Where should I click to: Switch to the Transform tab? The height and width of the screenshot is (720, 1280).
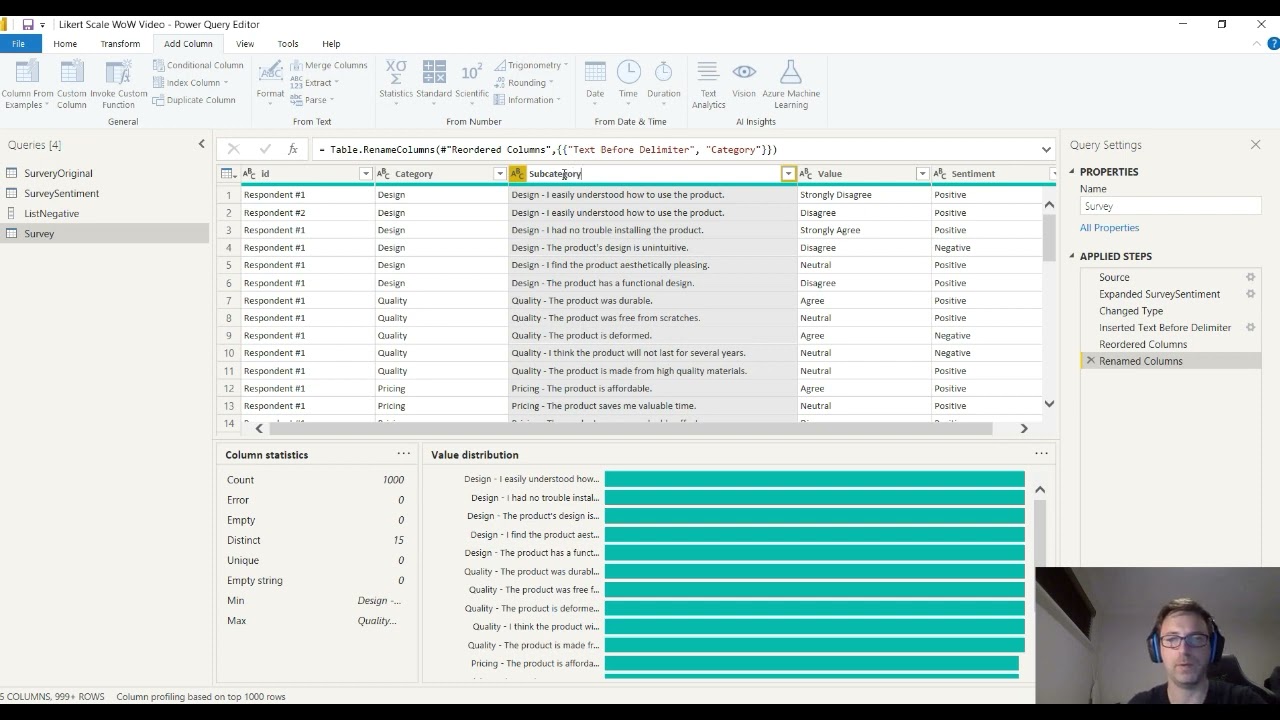[120, 44]
